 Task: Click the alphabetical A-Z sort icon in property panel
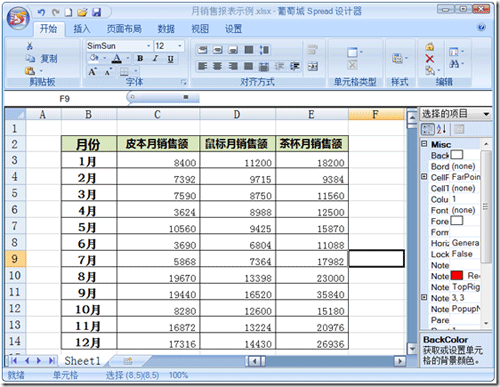click(x=441, y=129)
